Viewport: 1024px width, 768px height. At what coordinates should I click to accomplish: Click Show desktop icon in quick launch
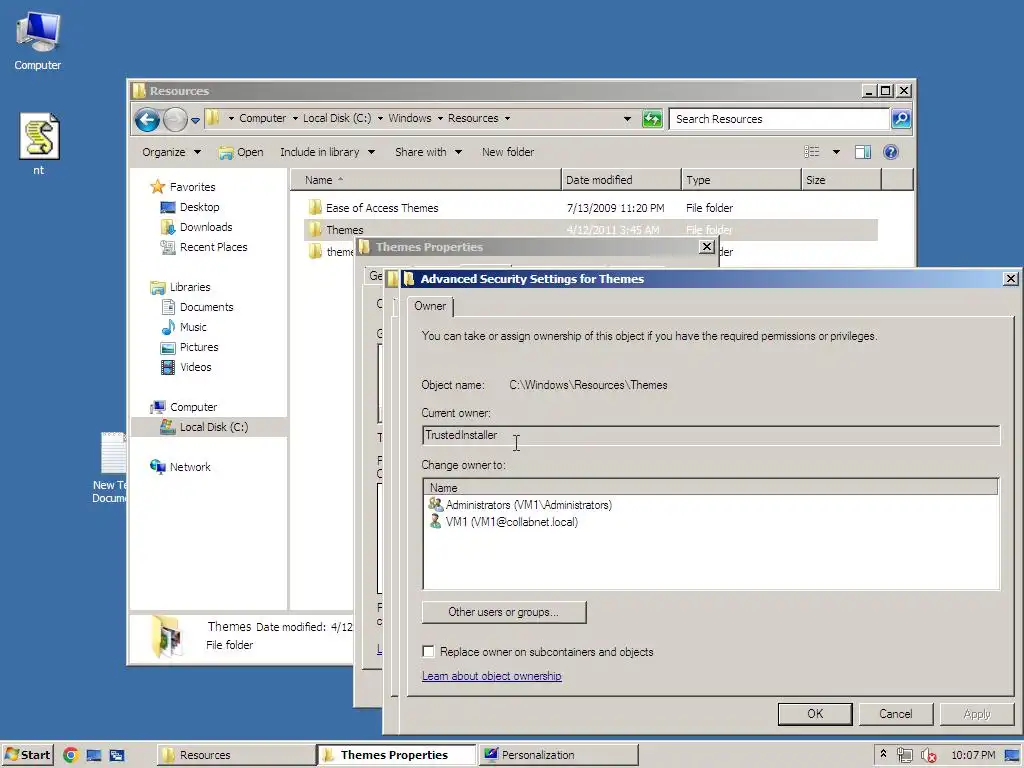tap(94, 755)
